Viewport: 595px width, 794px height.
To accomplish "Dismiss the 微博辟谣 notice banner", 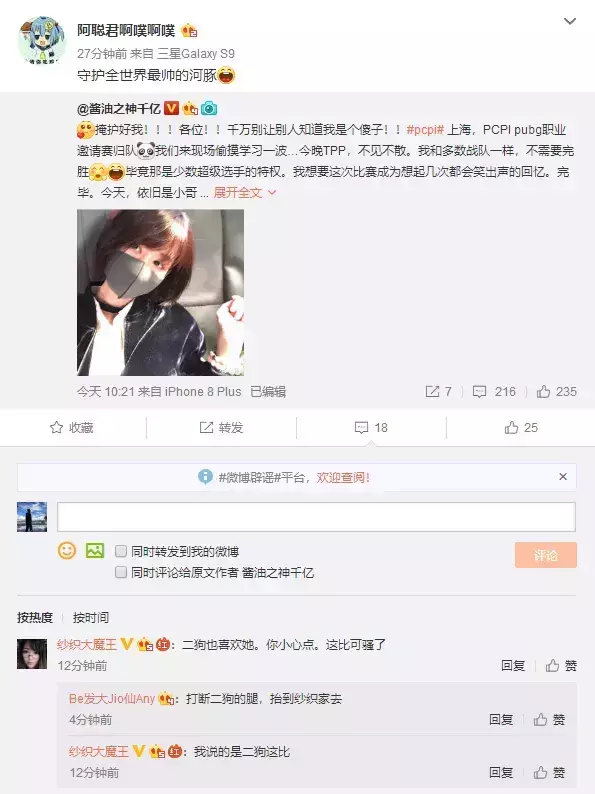I will point(563,477).
